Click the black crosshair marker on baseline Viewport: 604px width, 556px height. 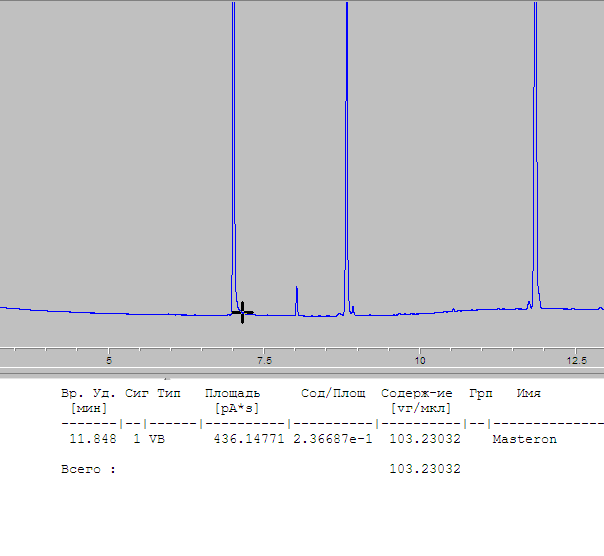tap(242, 313)
